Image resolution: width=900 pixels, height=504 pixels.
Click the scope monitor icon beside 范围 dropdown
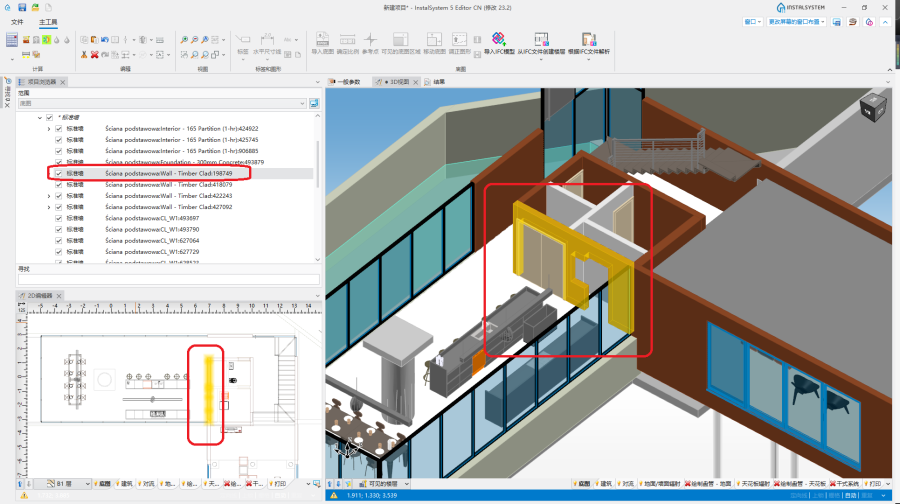tap(314, 103)
